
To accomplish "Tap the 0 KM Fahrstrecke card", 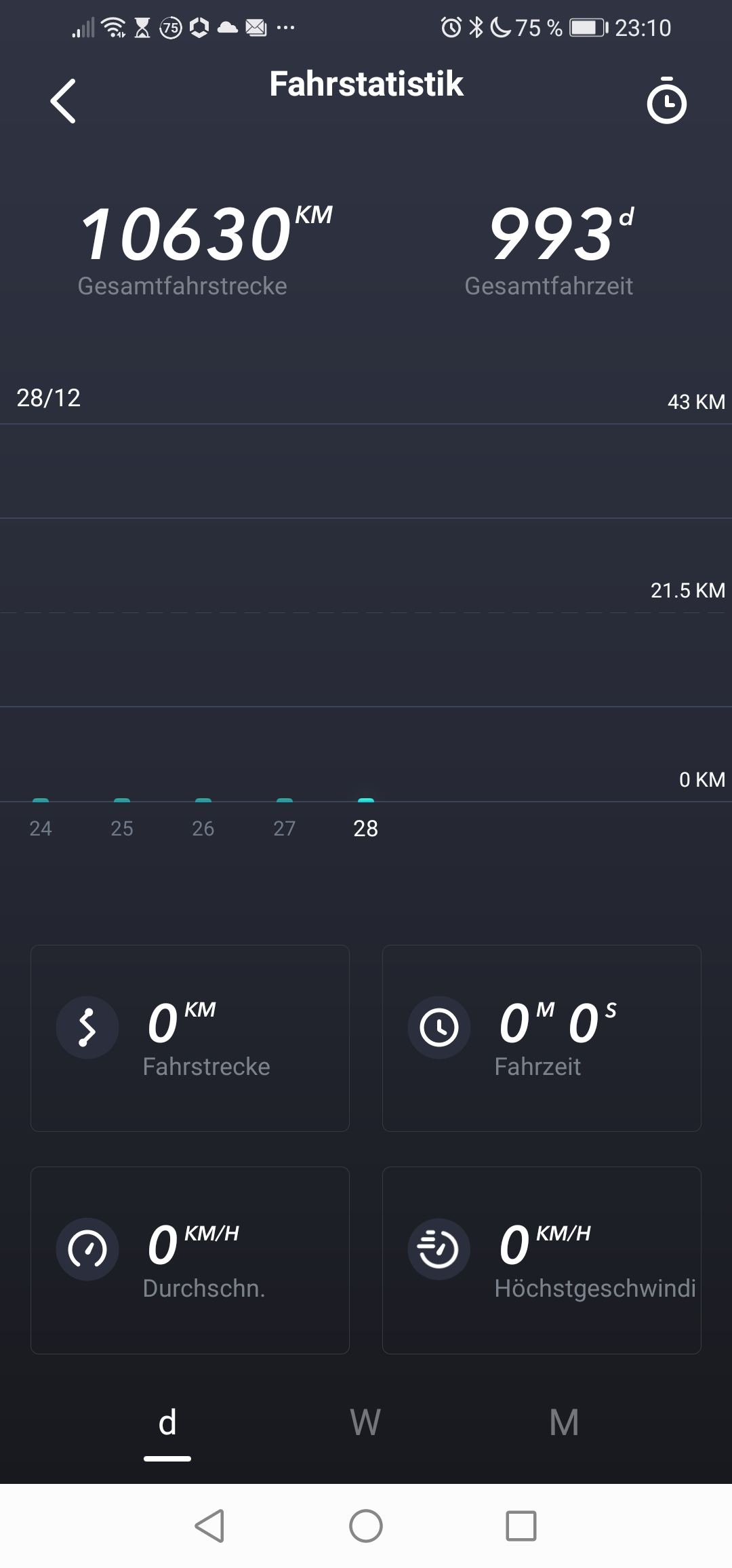I will pyautogui.click(x=190, y=1038).
